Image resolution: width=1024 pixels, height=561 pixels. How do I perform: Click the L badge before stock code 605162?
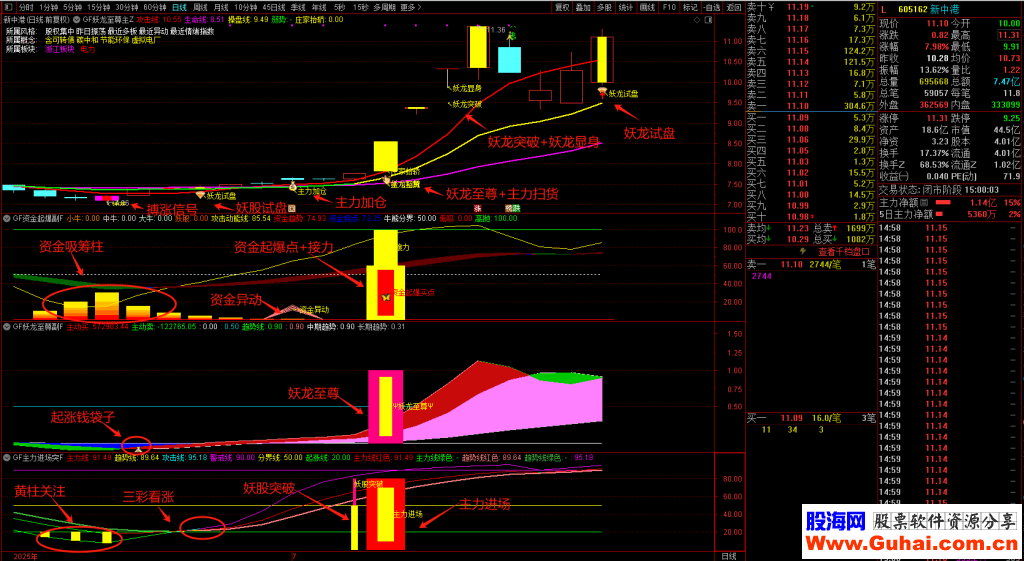[883, 10]
